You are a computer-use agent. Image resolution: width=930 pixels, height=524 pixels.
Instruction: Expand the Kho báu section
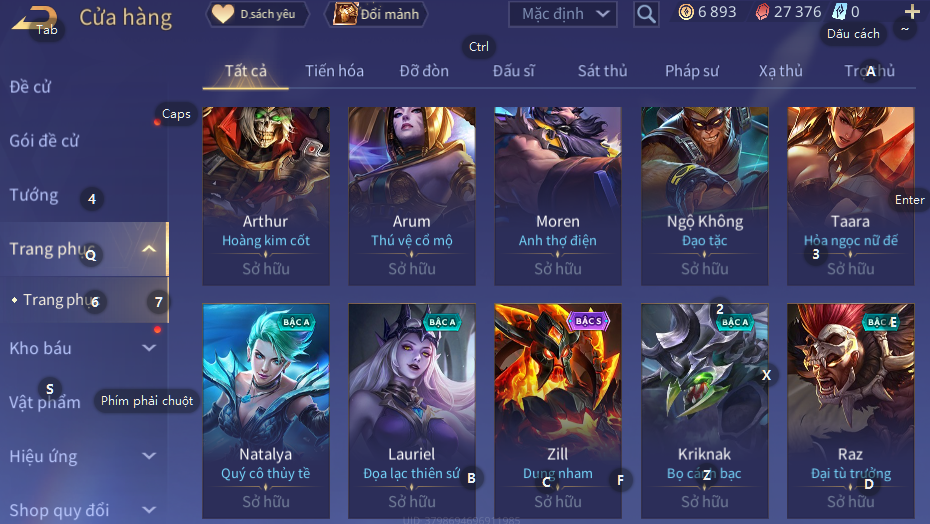point(149,348)
